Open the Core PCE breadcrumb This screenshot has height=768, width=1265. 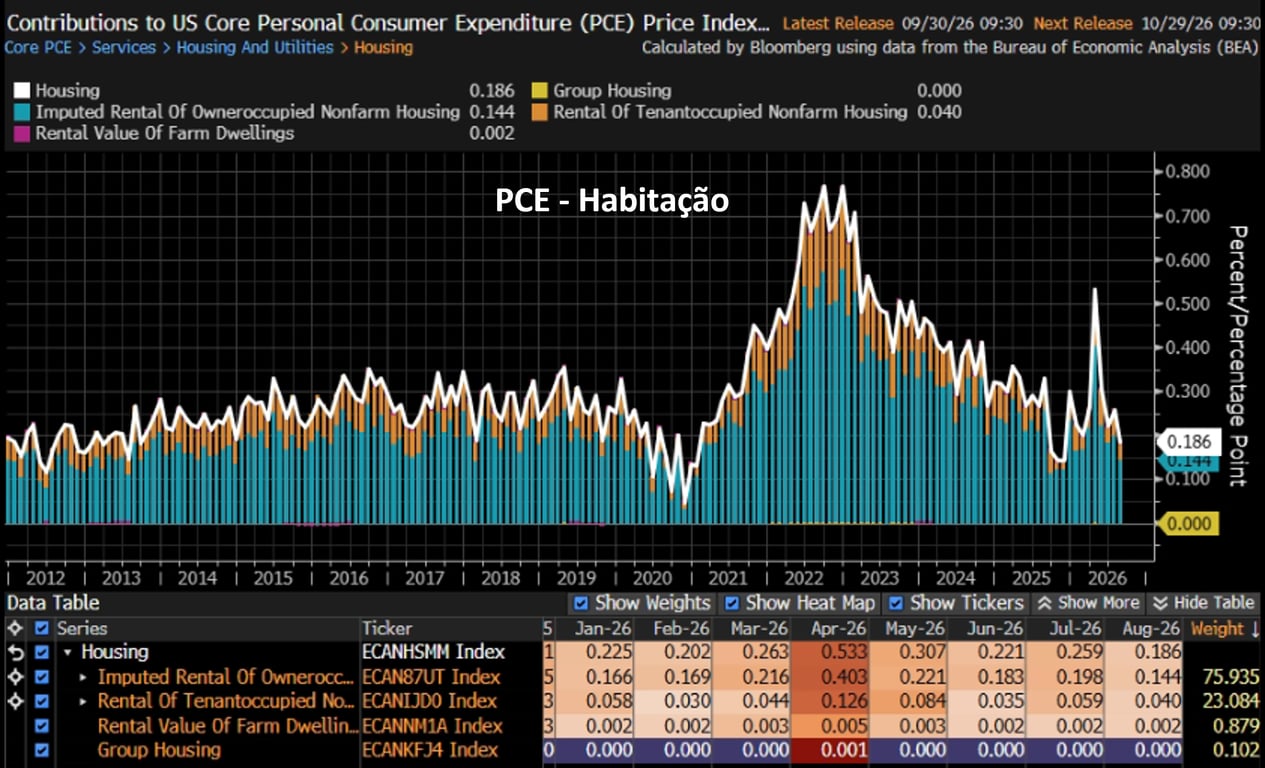(39, 47)
